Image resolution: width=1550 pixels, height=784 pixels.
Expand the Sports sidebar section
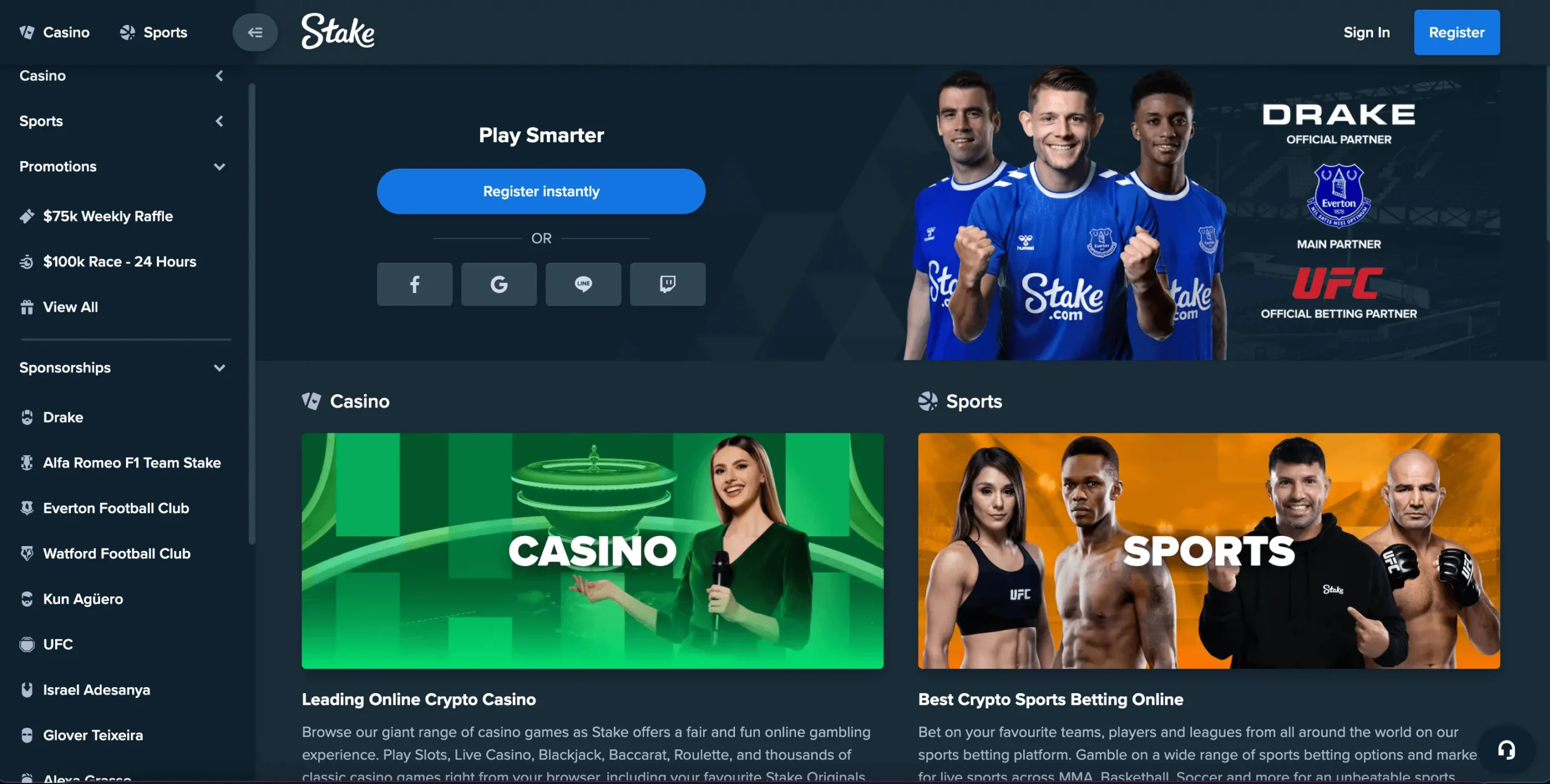pos(121,121)
